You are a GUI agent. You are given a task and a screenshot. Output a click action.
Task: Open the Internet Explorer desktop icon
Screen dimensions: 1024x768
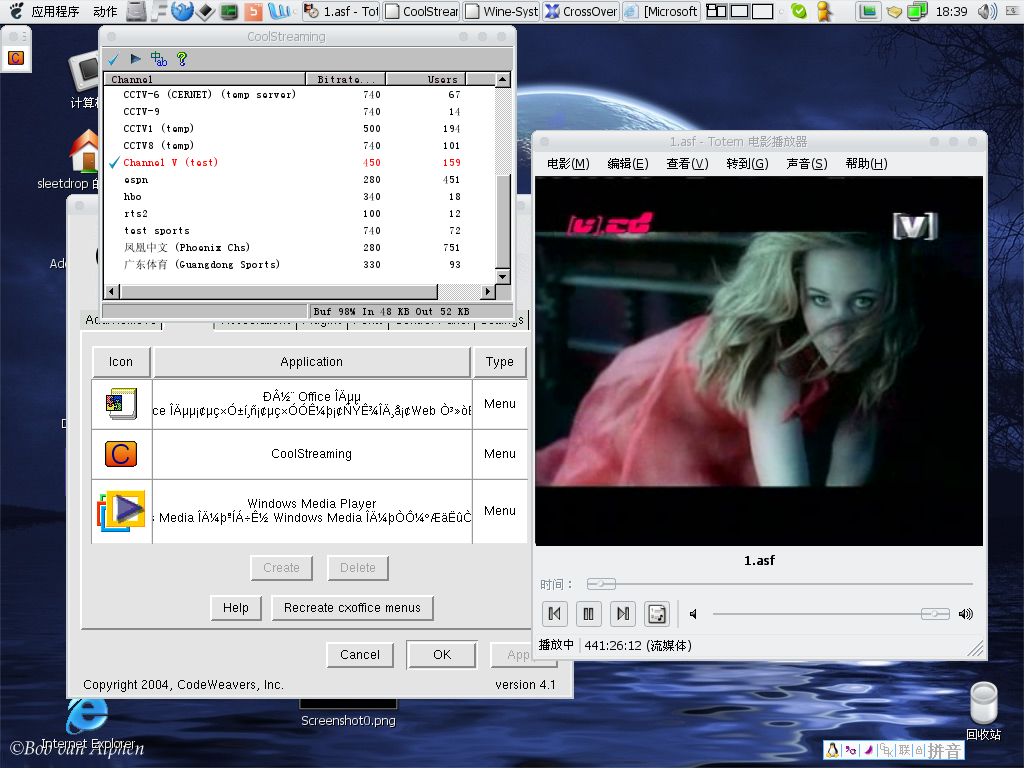(87, 715)
